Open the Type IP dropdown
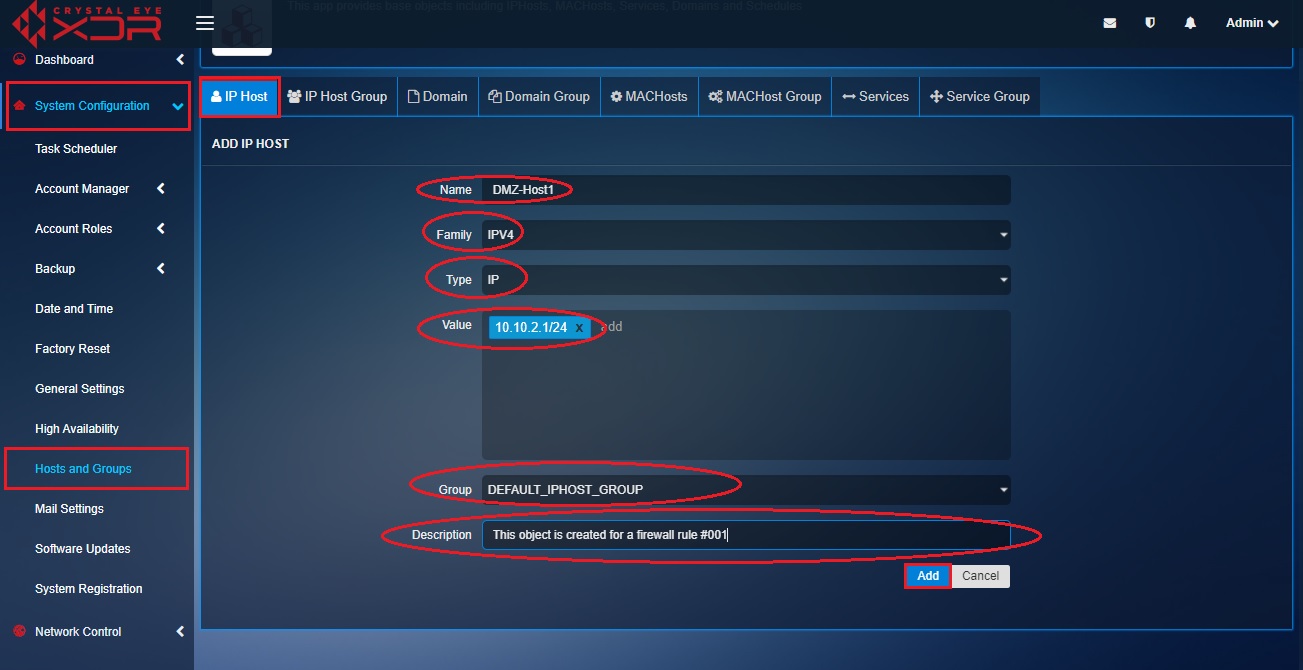The height and width of the screenshot is (670, 1303). (746, 280)
